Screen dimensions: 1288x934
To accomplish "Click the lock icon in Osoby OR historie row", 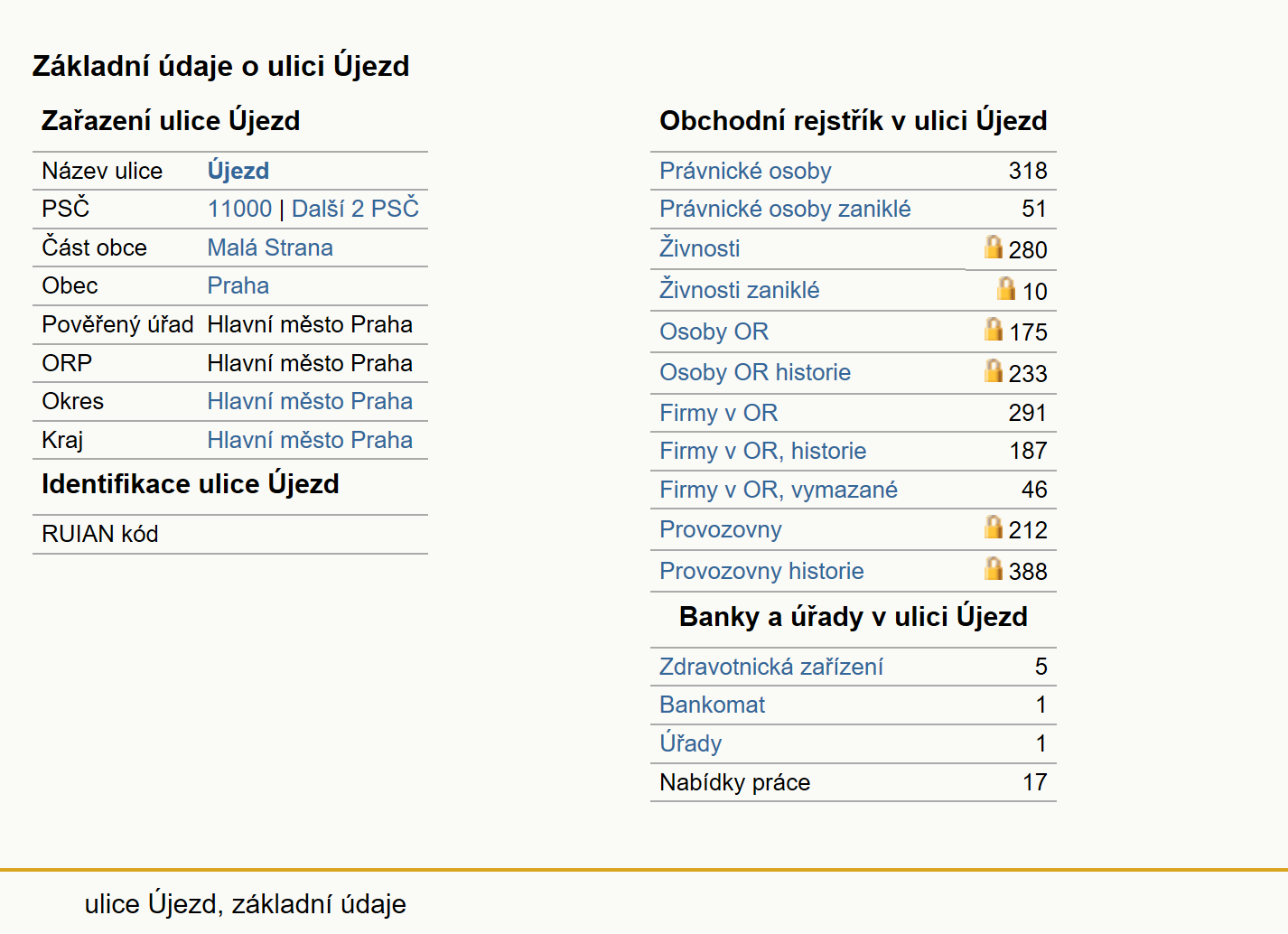I will pyautogui.click(x=994, y=370).
